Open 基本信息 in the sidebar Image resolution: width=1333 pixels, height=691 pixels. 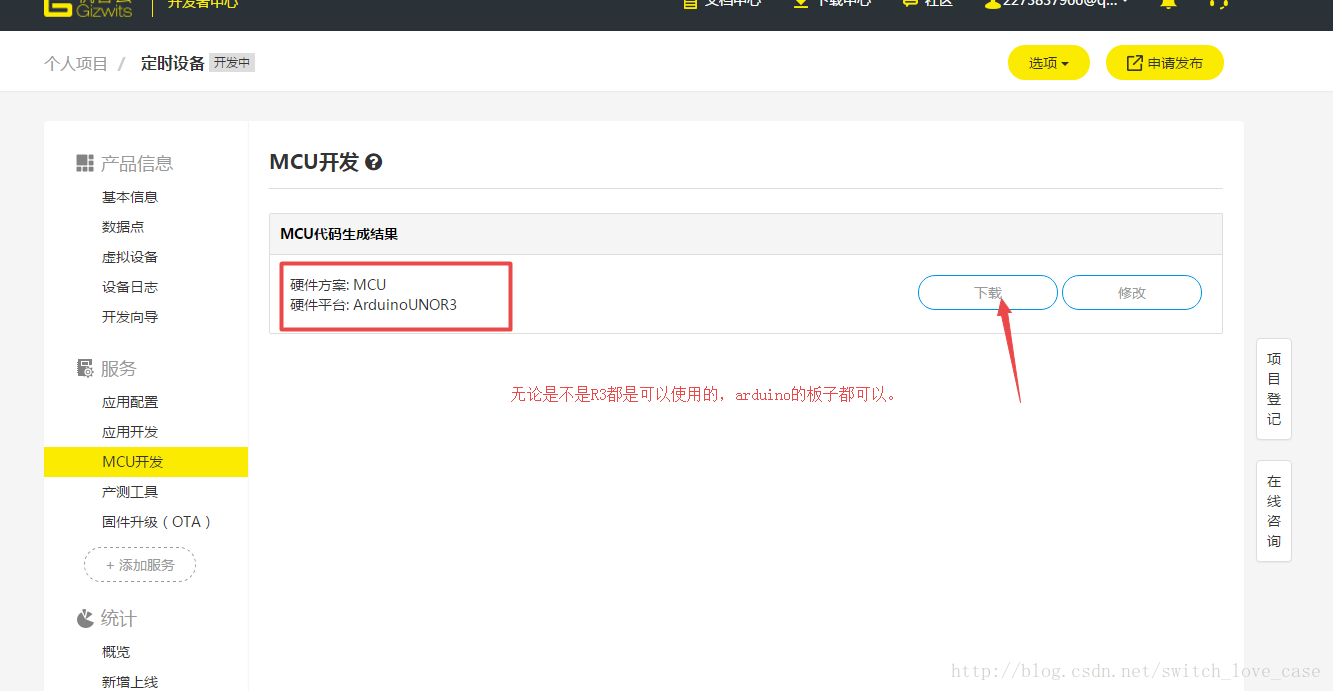pos(130,197)
